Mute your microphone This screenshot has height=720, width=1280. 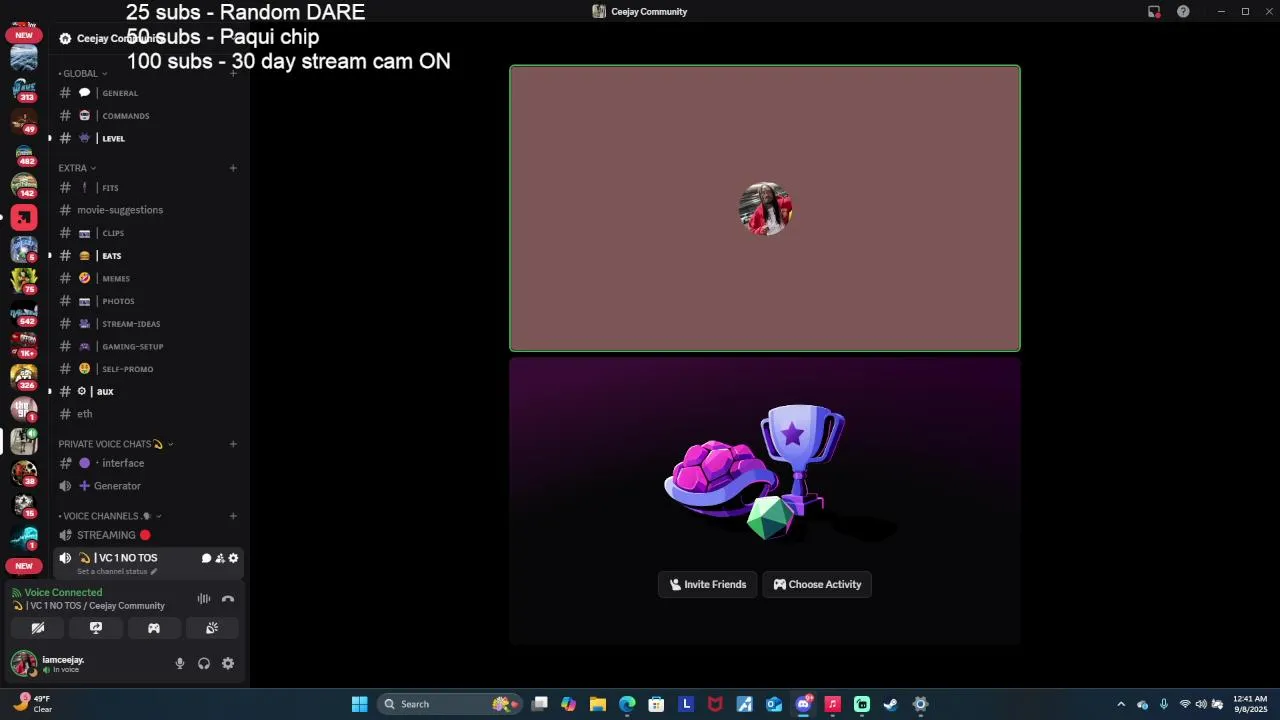180,663
